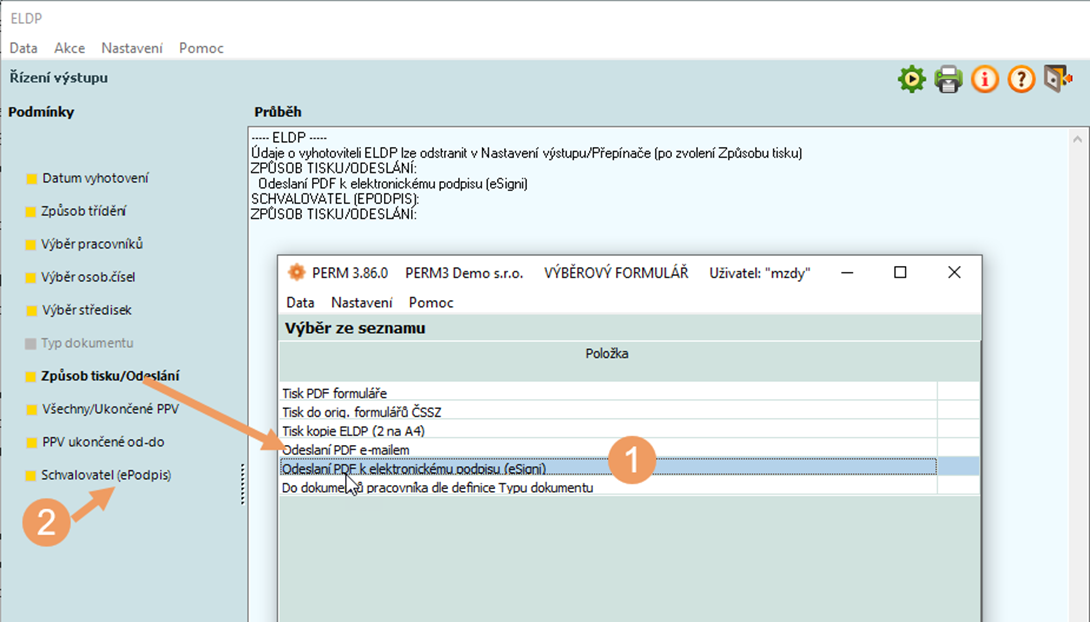Open the Akce menu
The image size is (1090, 622).
coord(70,48)
